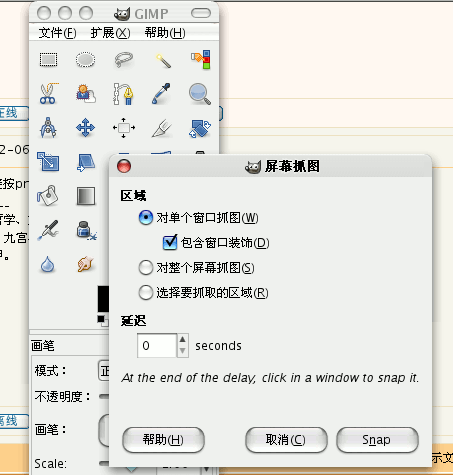The height and width of the screenshot is (475, 453).
Task: Click the 帮助(H) button in screenshot dialog
Action: click(163, 440)
